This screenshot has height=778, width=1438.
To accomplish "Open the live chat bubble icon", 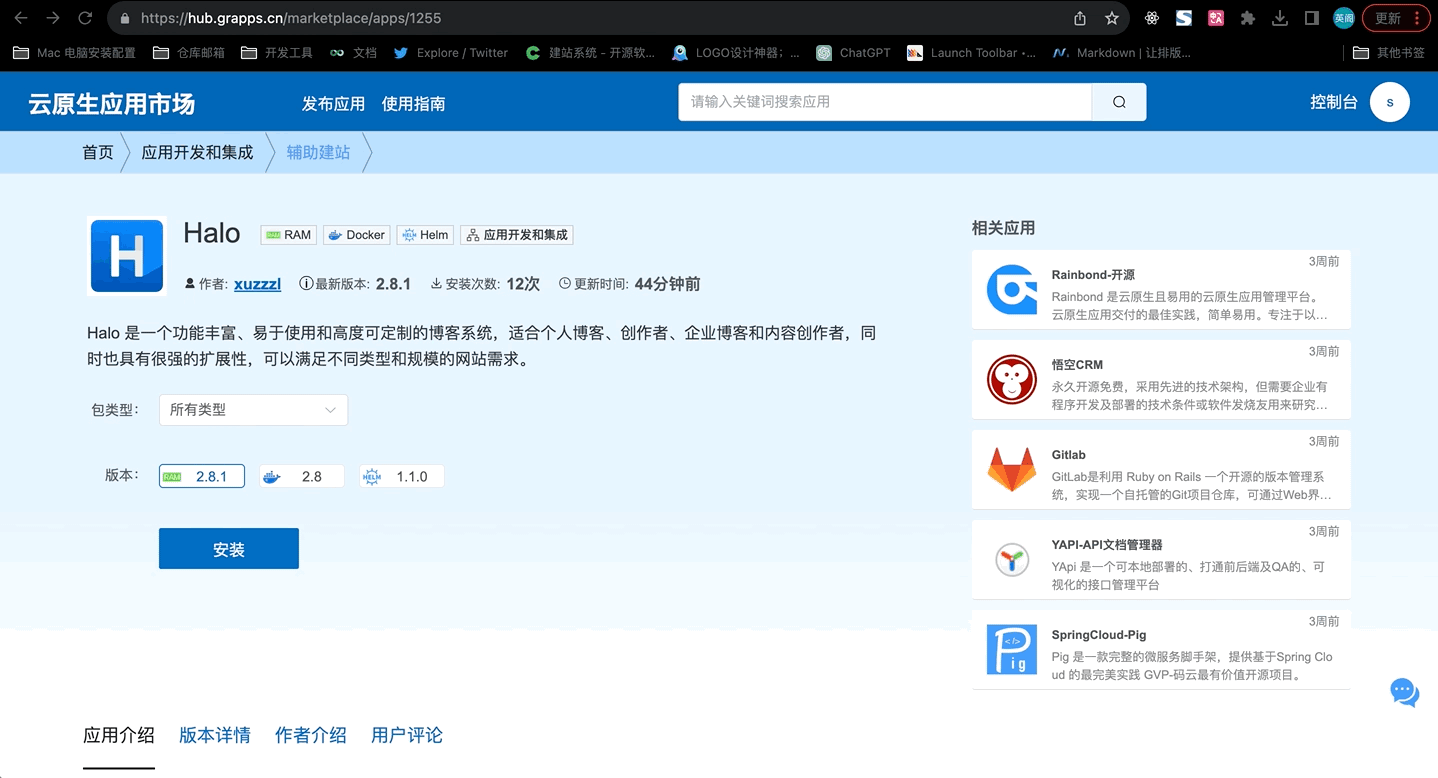I will (1404, 692).
